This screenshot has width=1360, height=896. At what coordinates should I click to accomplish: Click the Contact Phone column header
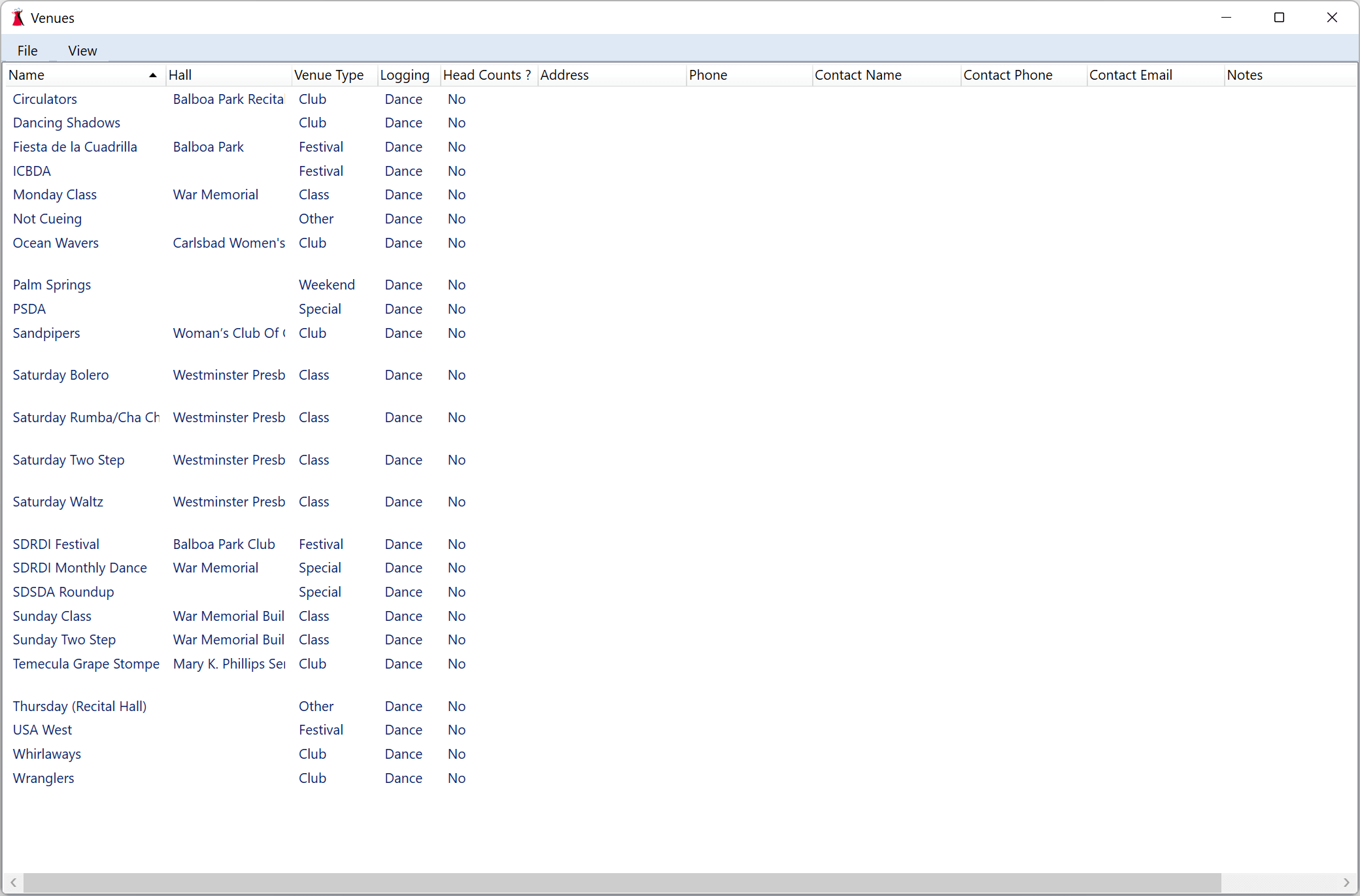click(x=1023, y=75)
